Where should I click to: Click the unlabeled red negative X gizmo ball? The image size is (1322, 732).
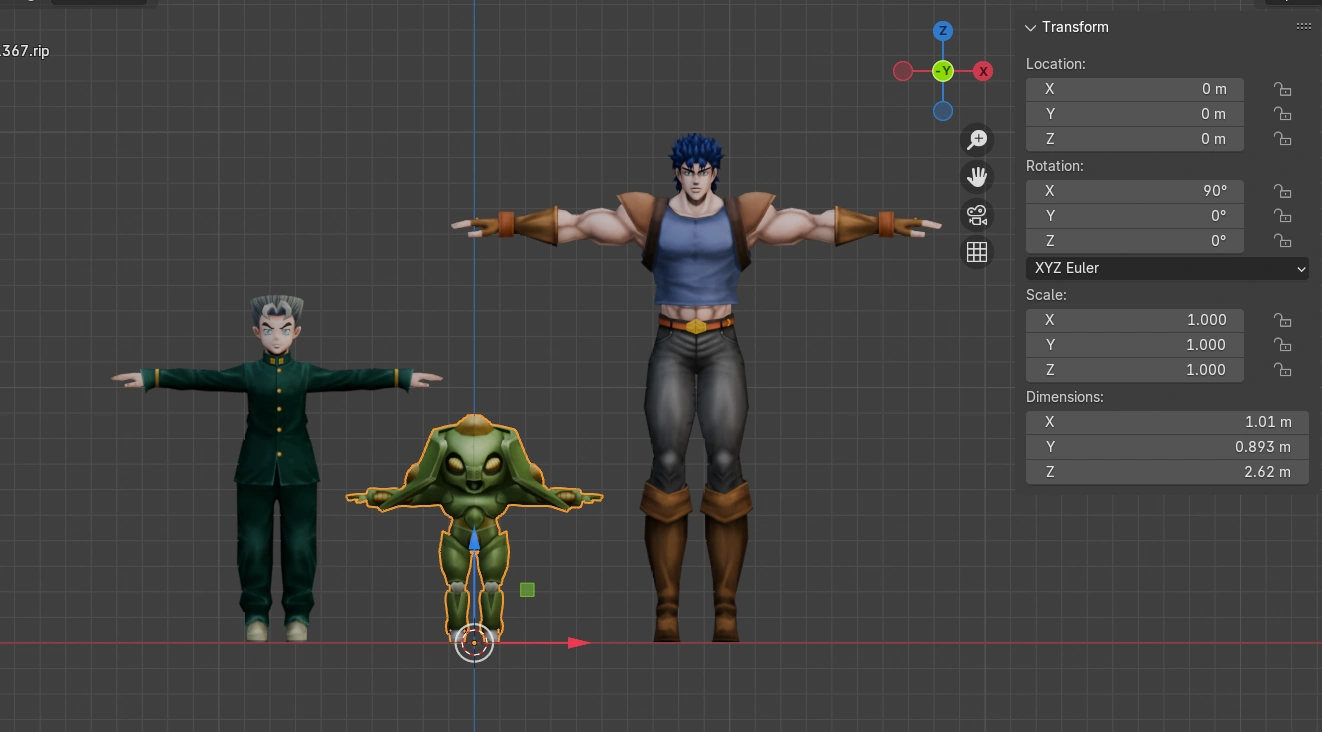[903, 71]
